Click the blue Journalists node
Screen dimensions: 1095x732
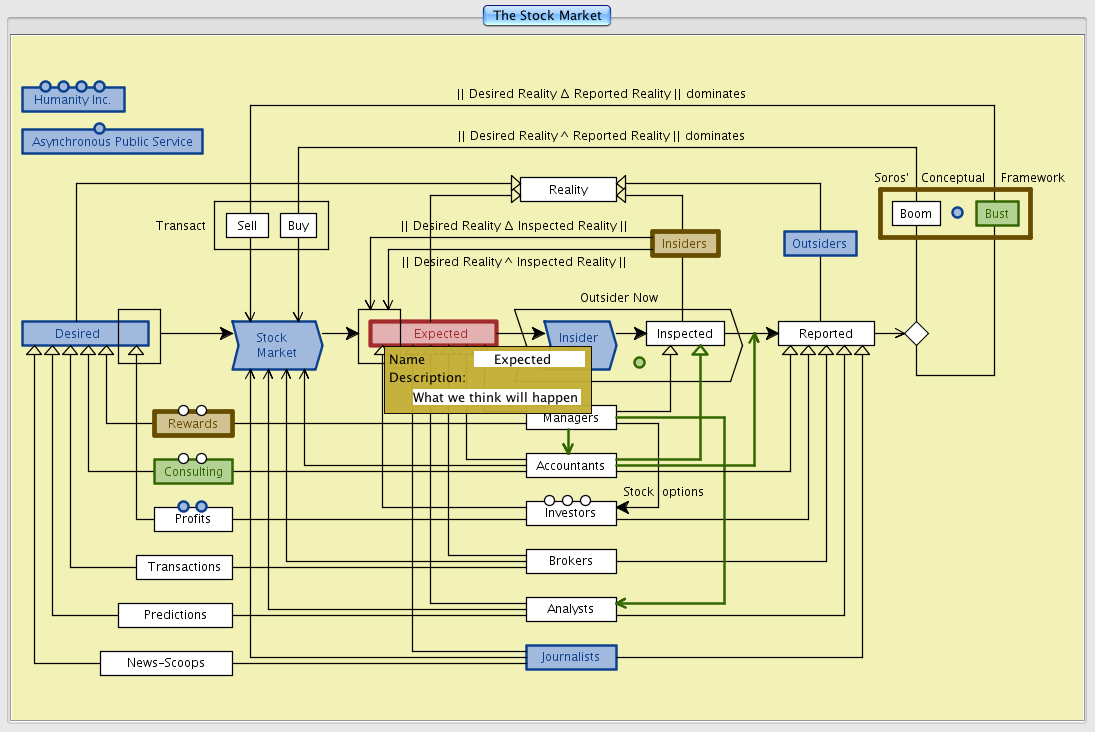pos(571,657)
